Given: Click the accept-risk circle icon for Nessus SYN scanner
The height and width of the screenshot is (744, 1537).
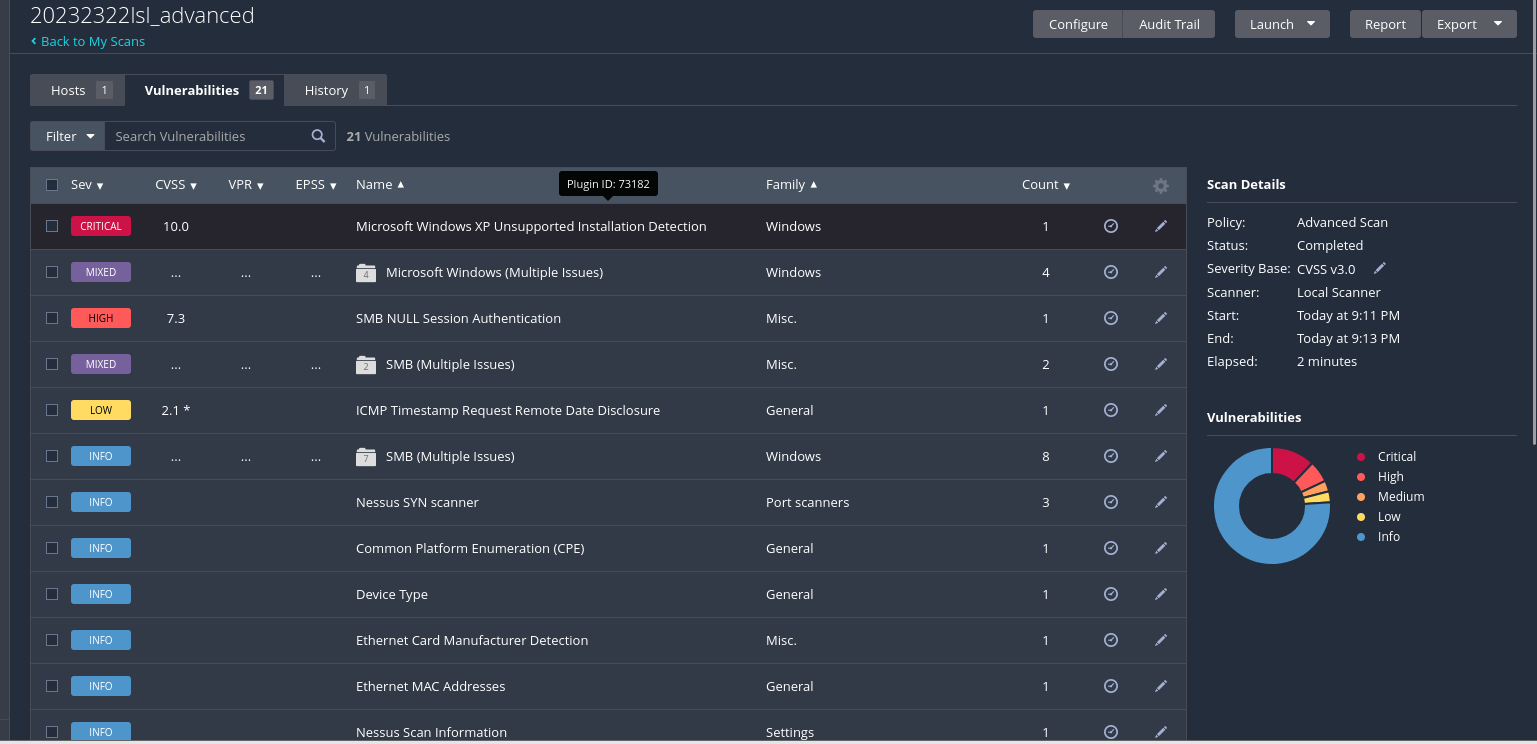Looking at the screenshot, I should (x=1110, y=502).
